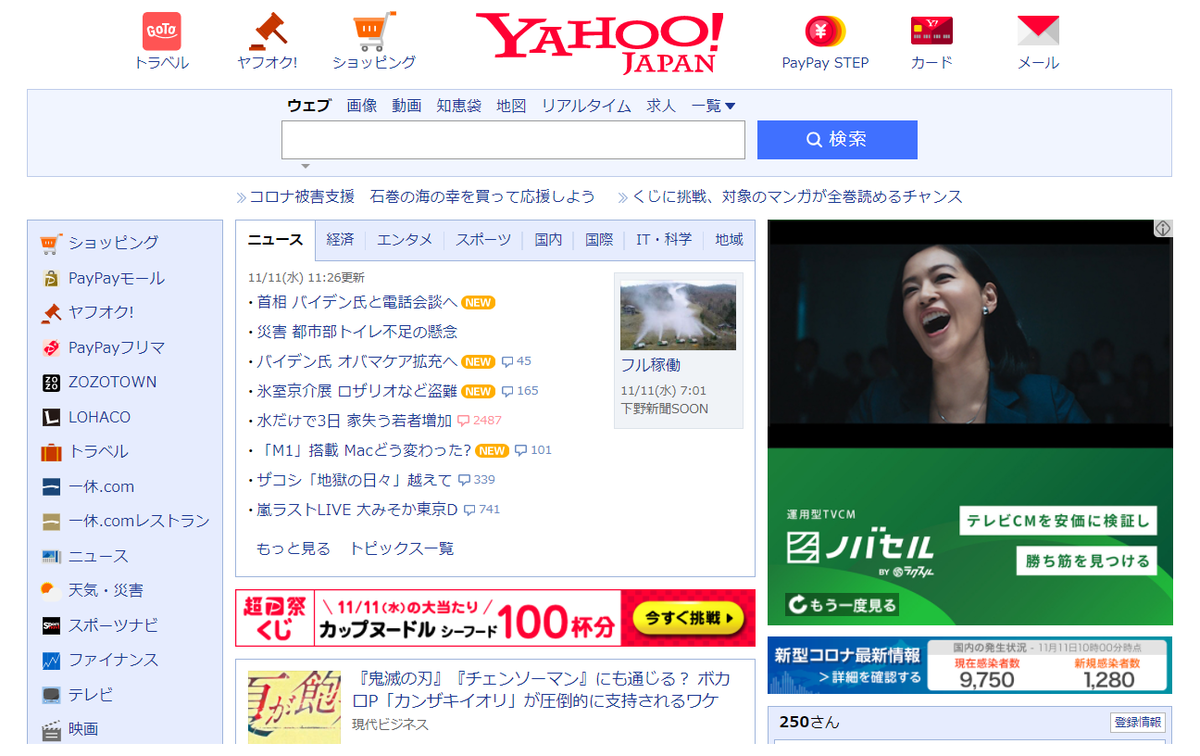Open comment count 741 bubble
The width and height of the screenshot is (1200, 756).
coord(482,509)
